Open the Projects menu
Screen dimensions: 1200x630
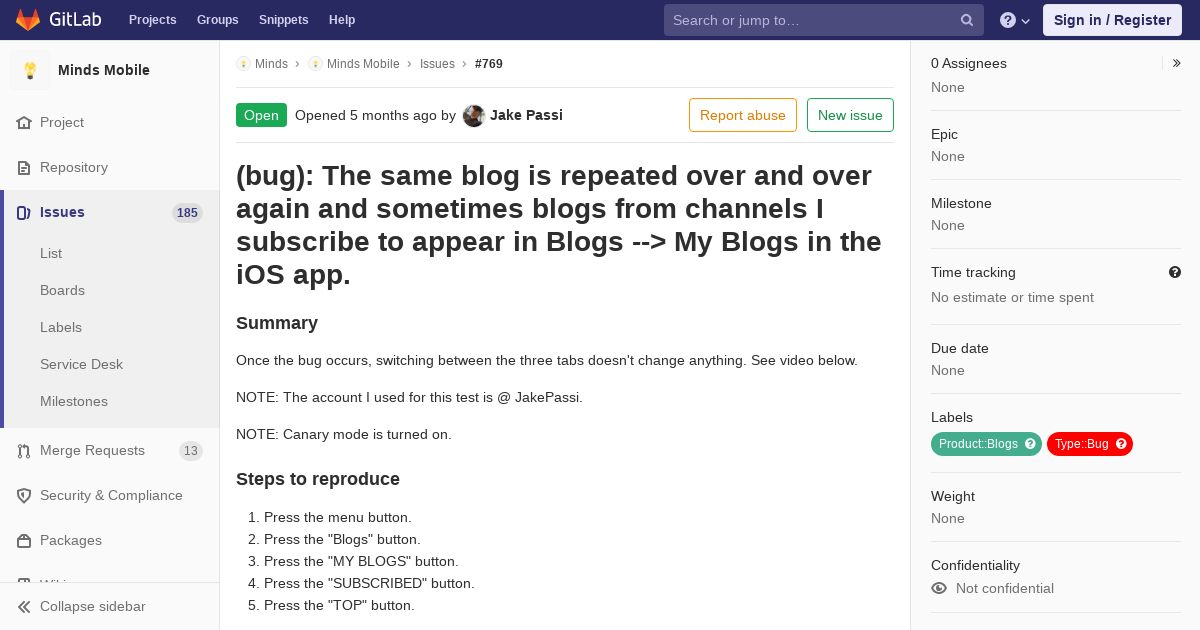click(152, 20)
